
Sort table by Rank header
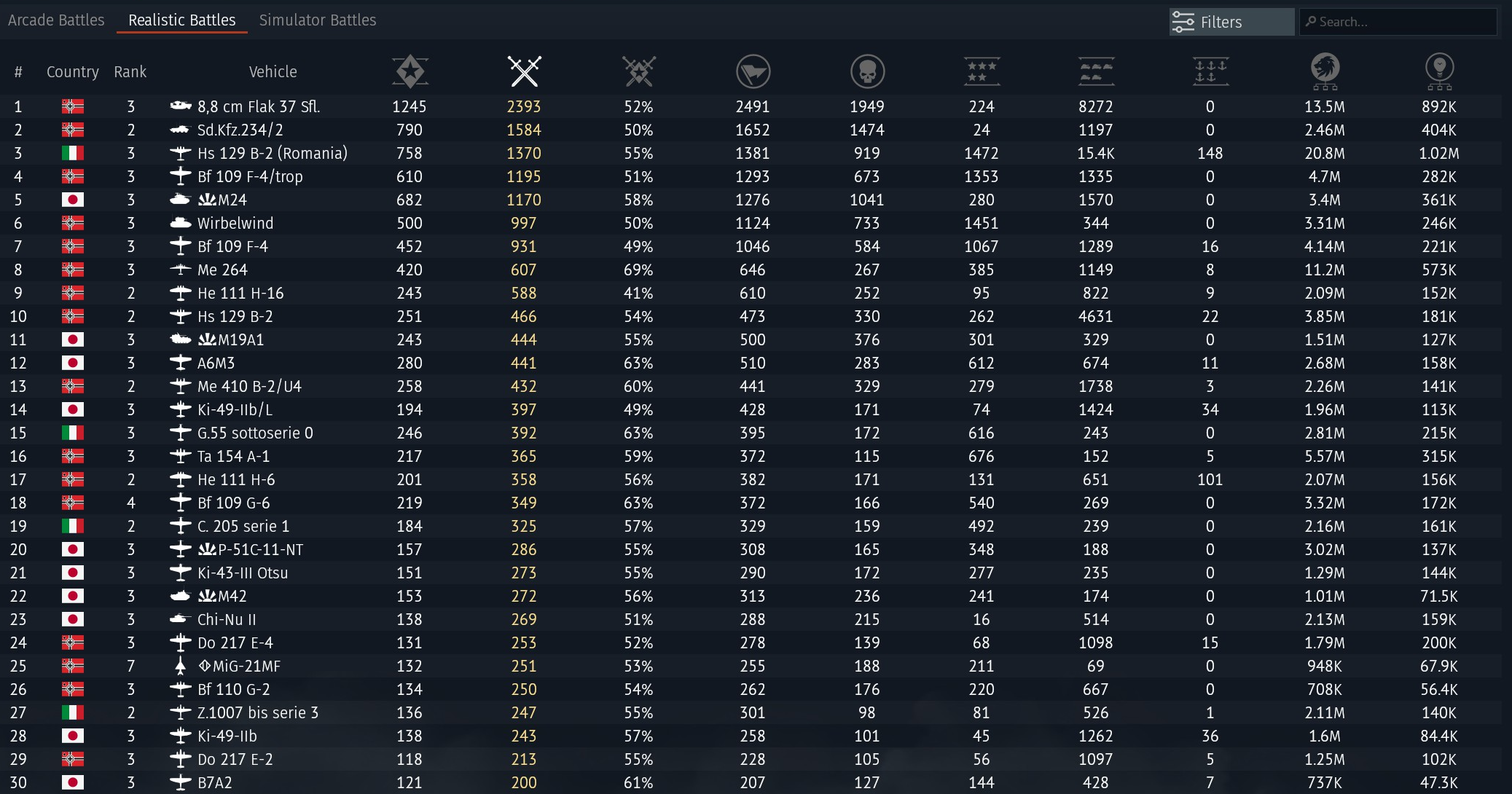pyautogui.click(x=130, y=72)
